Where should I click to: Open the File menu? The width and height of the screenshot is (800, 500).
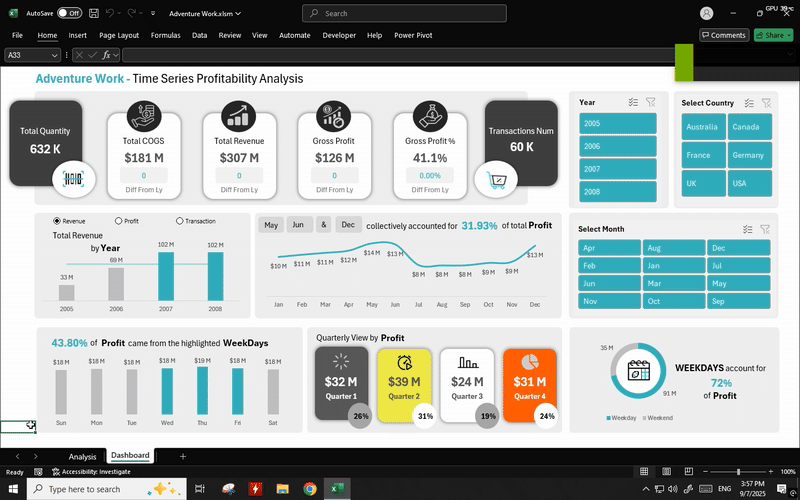pyautogui.click(x=17, y=35)
